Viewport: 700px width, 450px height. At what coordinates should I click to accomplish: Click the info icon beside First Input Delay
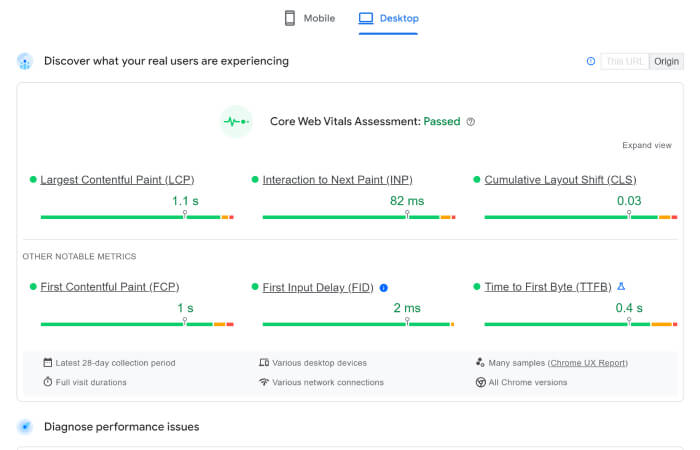(384, 288)
